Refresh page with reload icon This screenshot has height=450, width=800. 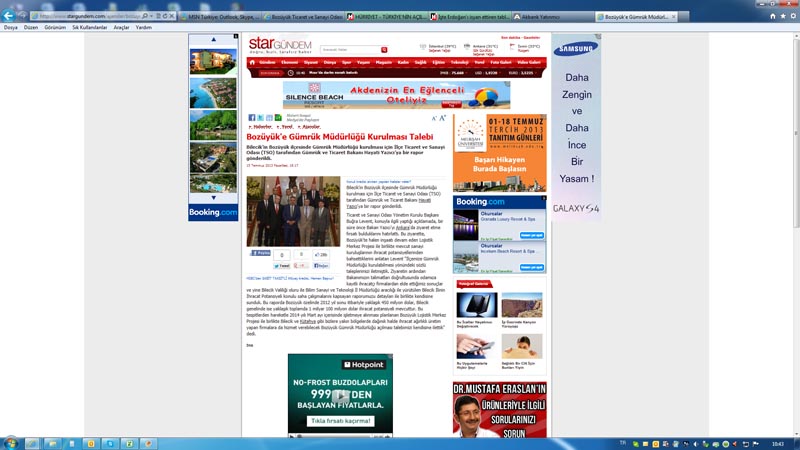click(x=165, y=16)
